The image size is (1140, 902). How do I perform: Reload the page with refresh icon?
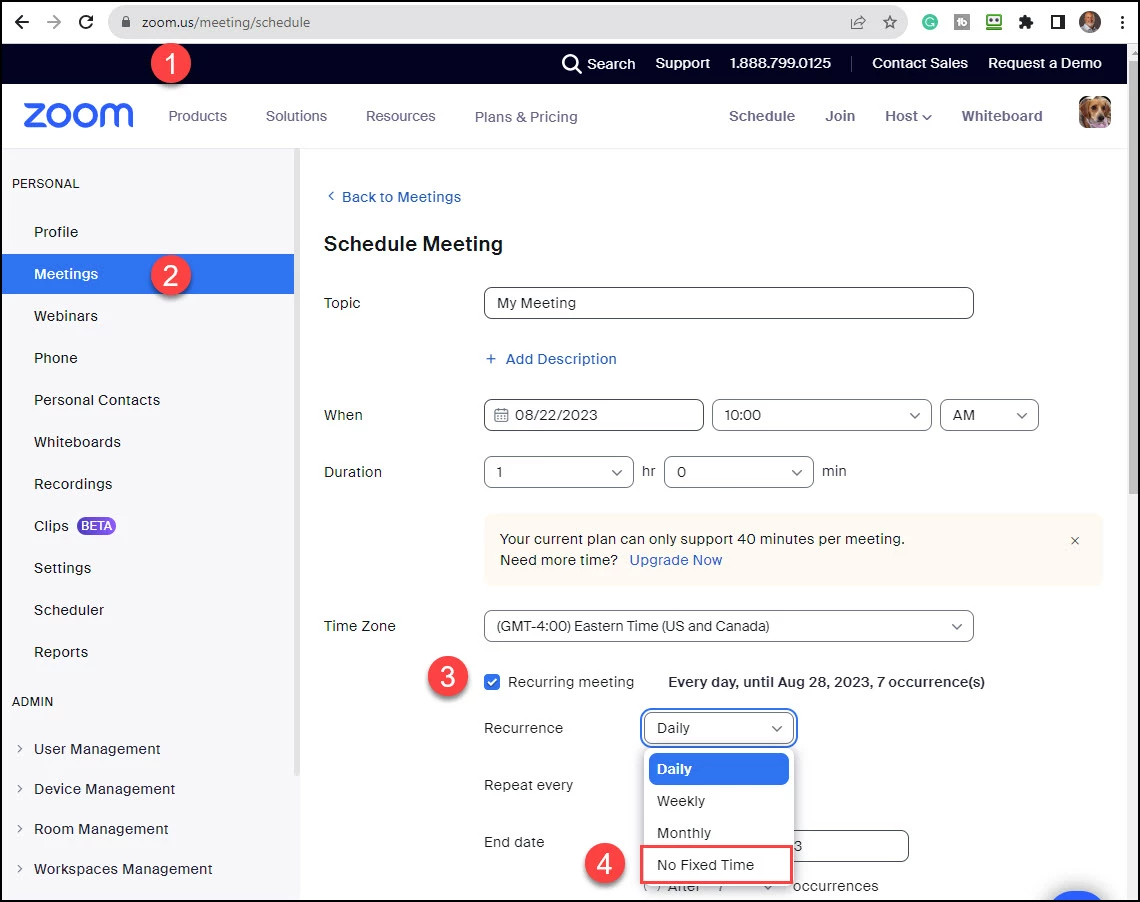point(86,22)
